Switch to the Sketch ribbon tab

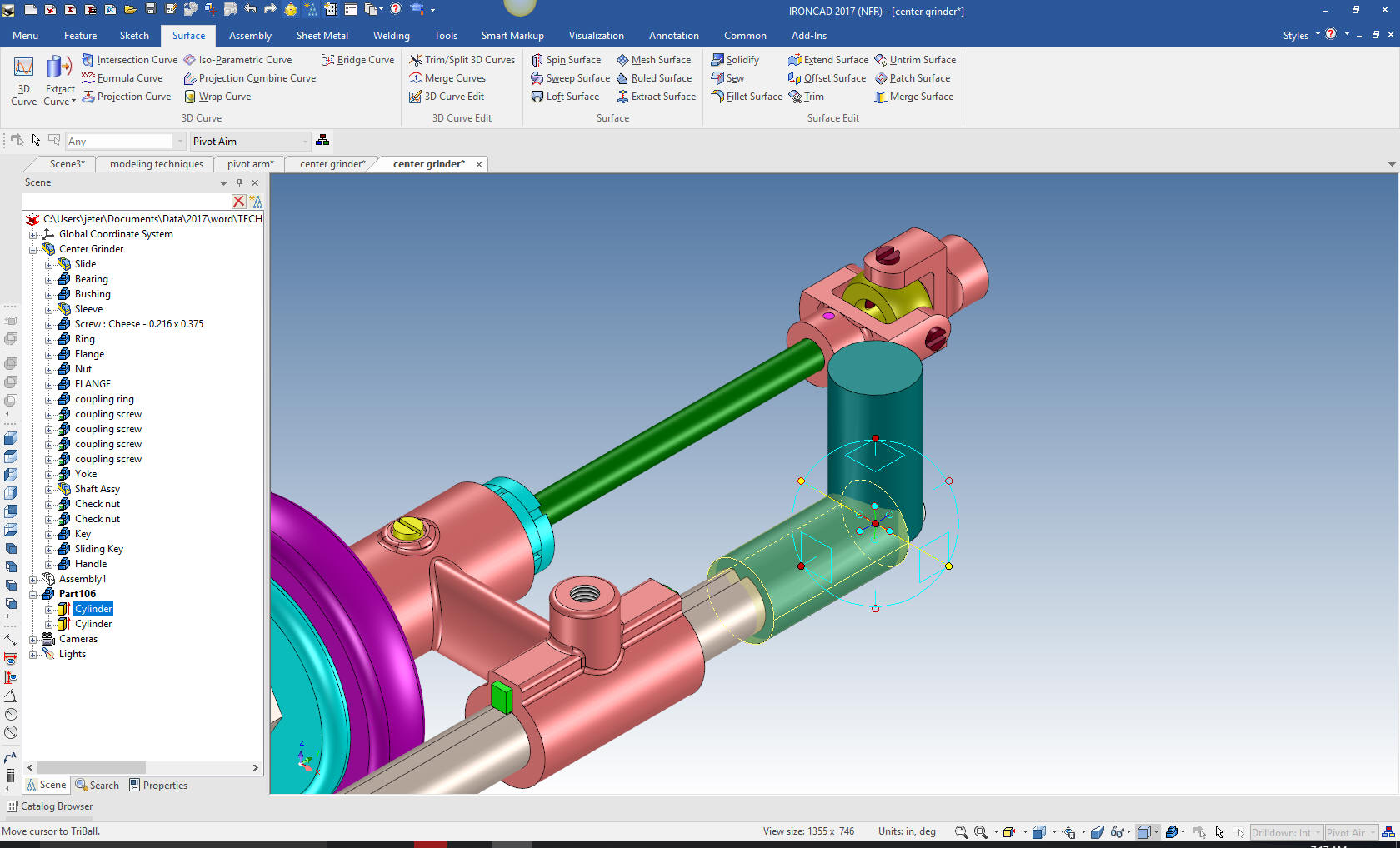click(134, 36)
